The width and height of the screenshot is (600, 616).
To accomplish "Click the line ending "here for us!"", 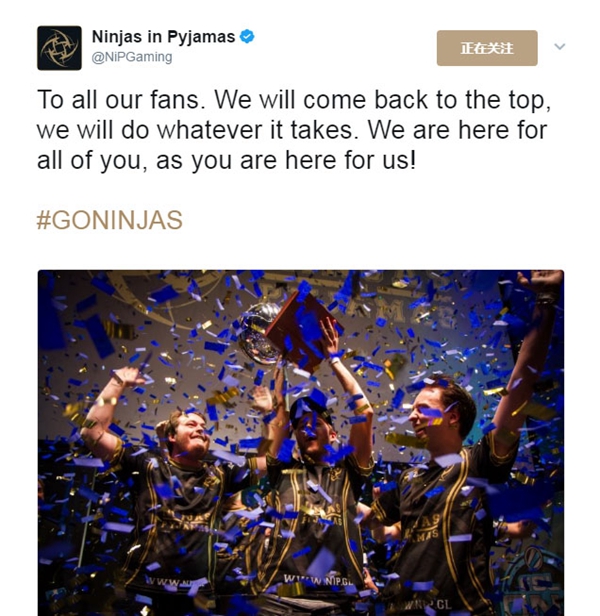I will coord(226,161).
